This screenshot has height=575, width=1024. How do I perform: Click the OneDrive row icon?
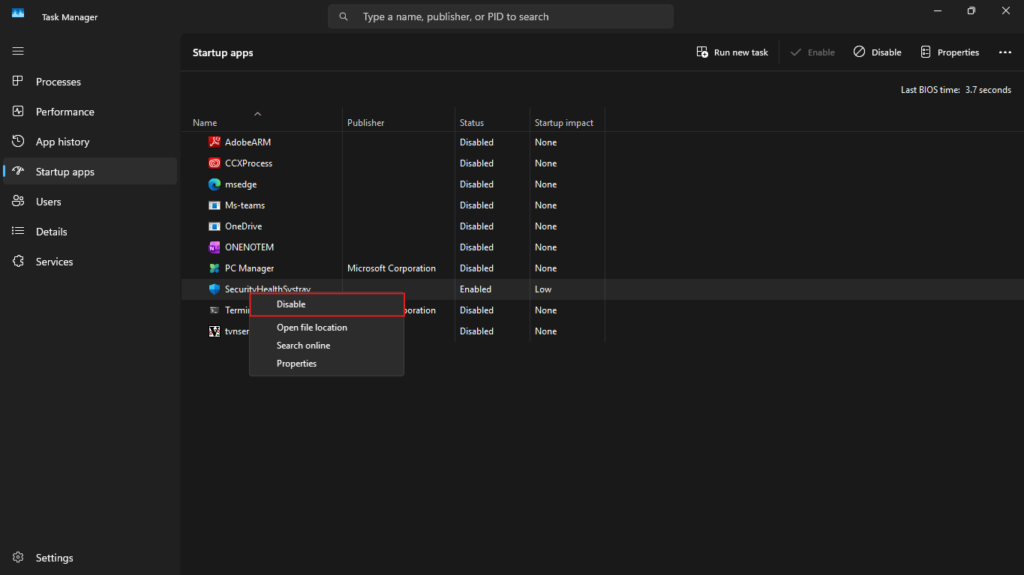click(214, 226)
